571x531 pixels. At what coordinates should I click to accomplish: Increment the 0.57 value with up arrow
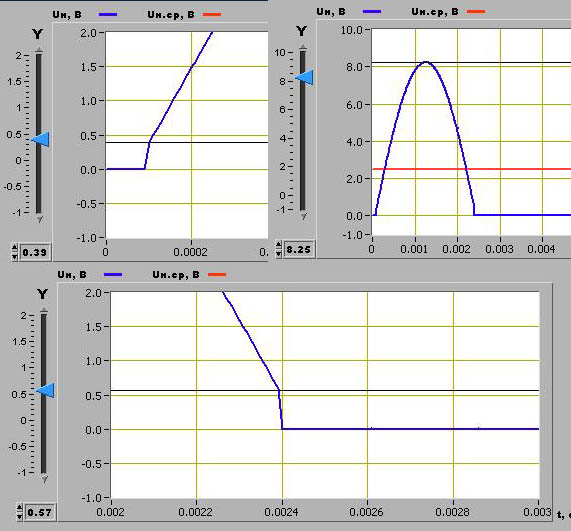20,508
